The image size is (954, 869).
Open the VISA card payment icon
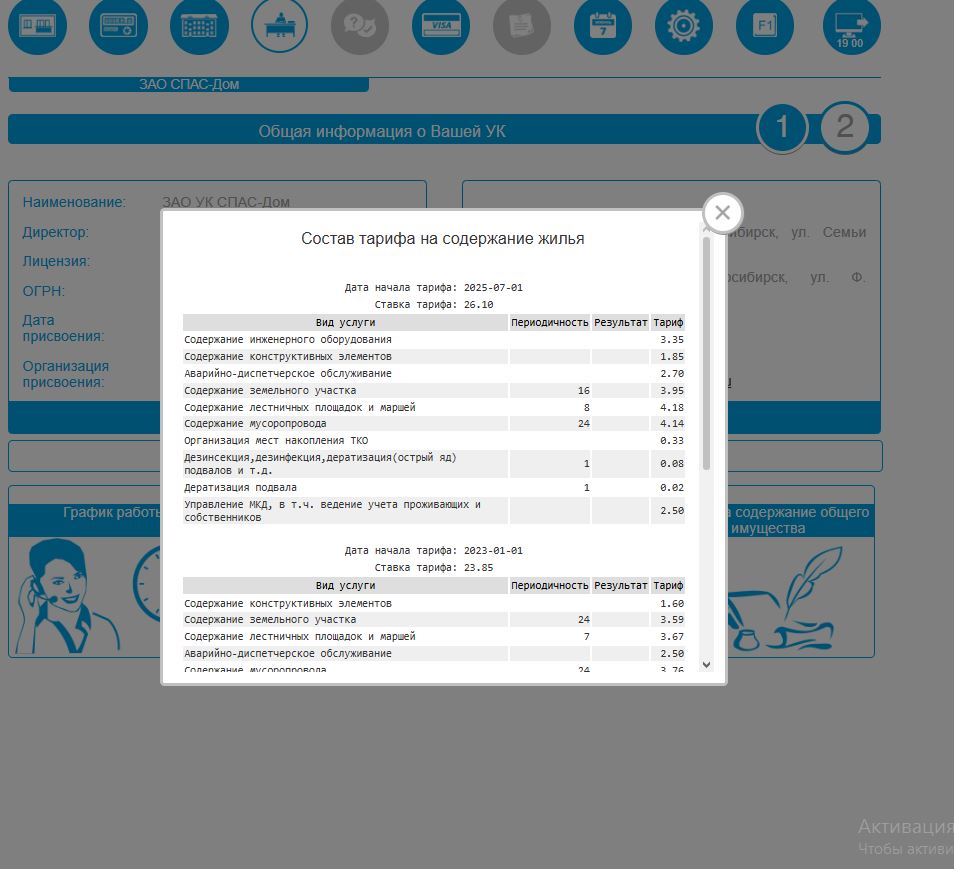pyautogui.click(x=441, y=26)
